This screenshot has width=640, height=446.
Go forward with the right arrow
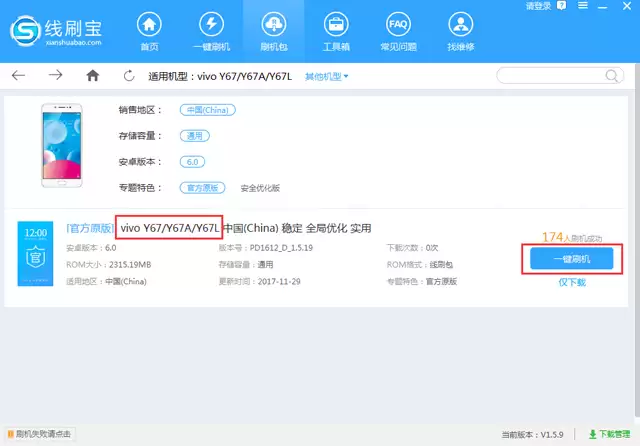click(x=55, y=75)
